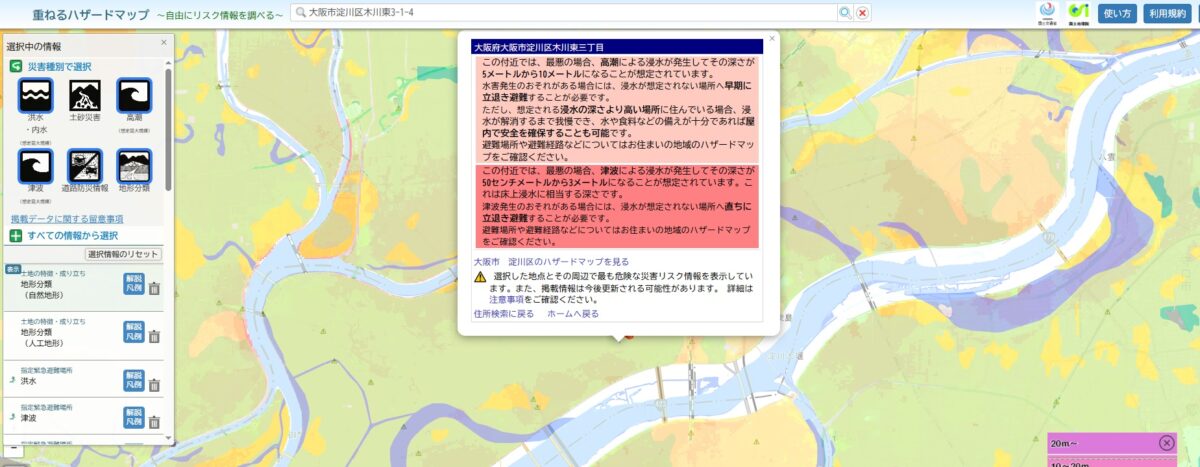
Task: Toggle the 表示 visibility badge on 地形分類(自然地形)
Action: pos(13,268)
